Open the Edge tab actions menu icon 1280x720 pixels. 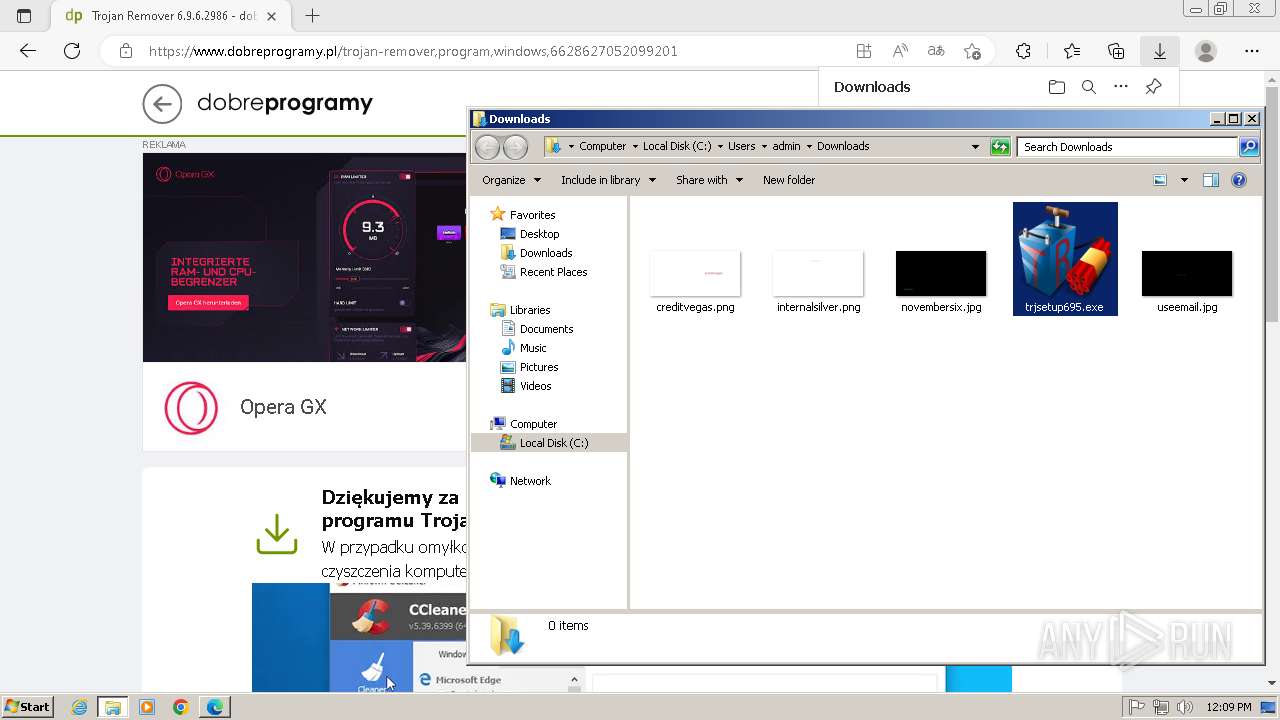coord(24,16)
